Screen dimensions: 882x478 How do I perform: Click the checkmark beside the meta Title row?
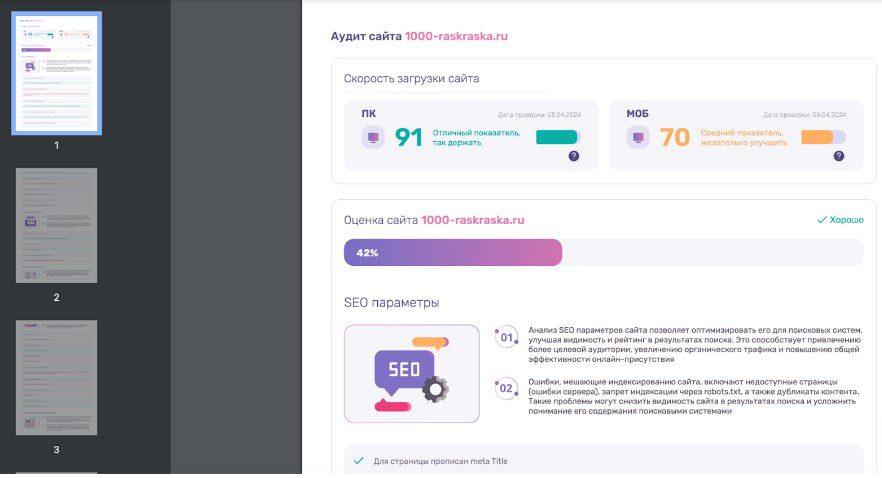click(358, 461)
